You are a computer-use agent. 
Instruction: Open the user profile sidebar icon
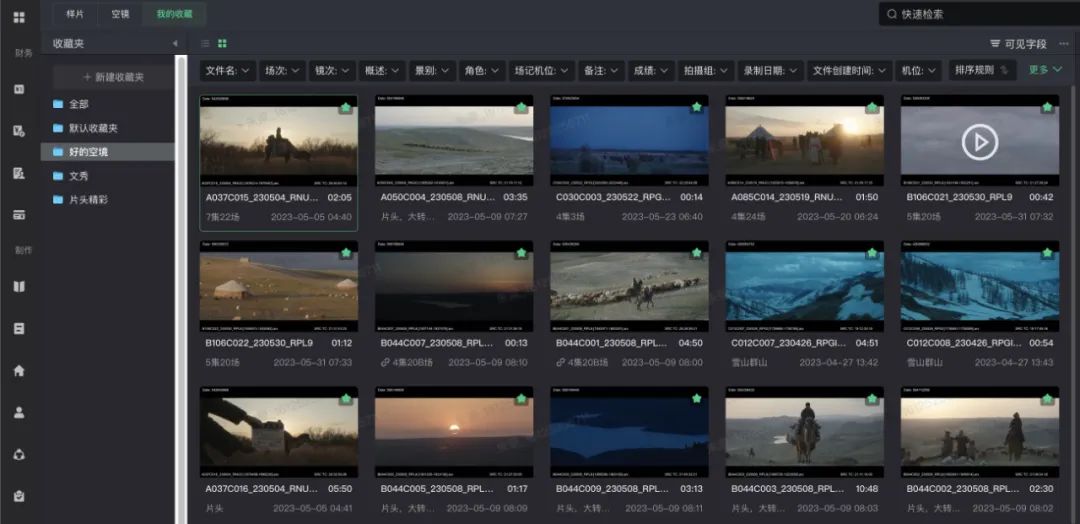coord(19,412)
